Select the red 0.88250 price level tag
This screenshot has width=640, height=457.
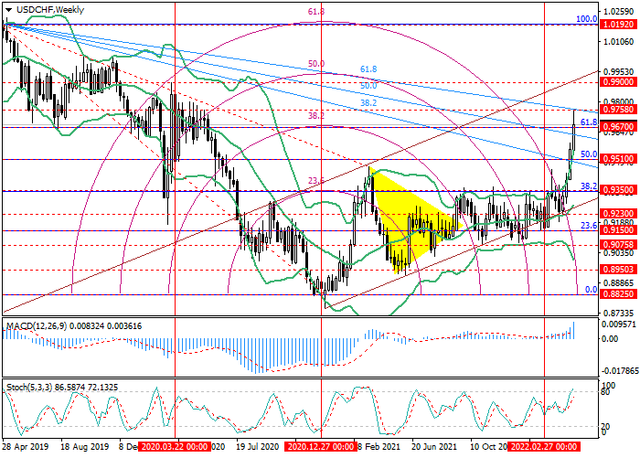click(x=618, y=294)
